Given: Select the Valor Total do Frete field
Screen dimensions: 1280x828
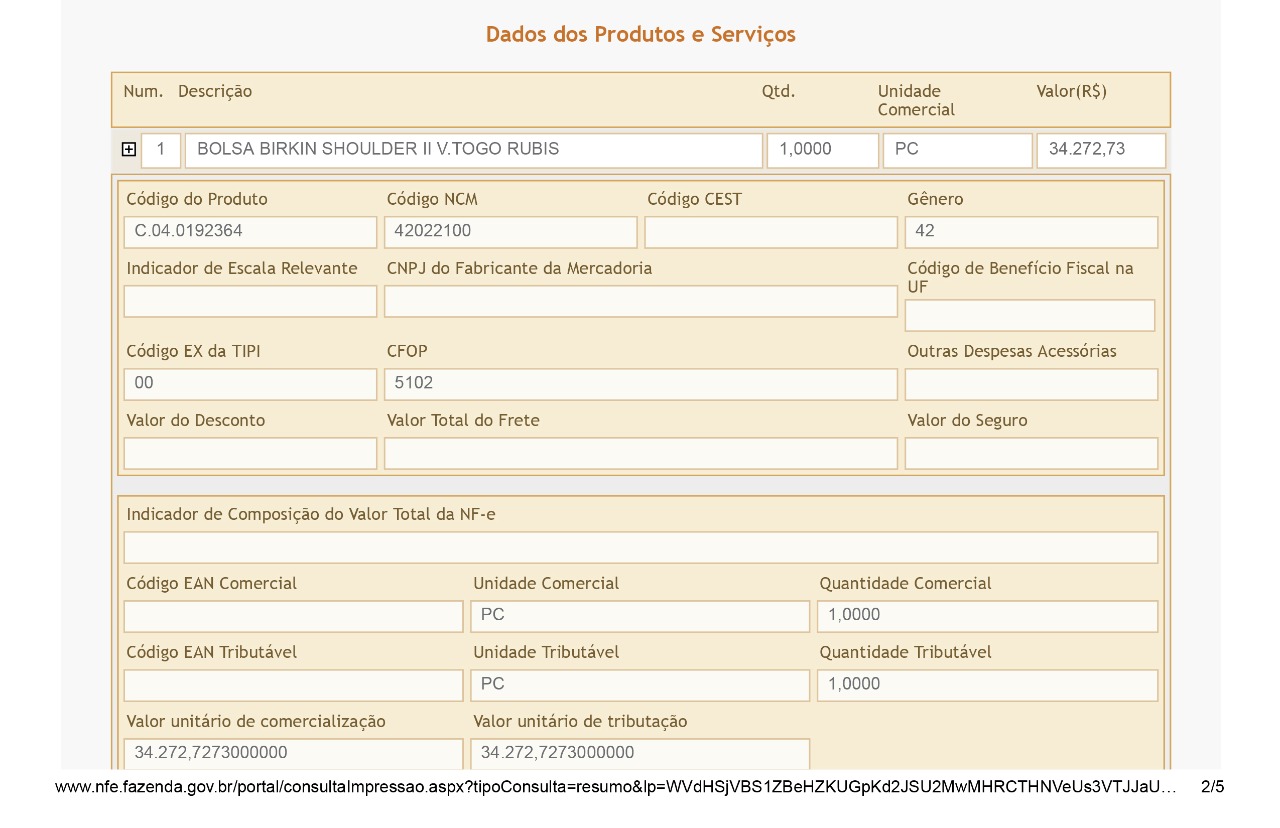Looking at the screenshot, I should tap(640, 452).
